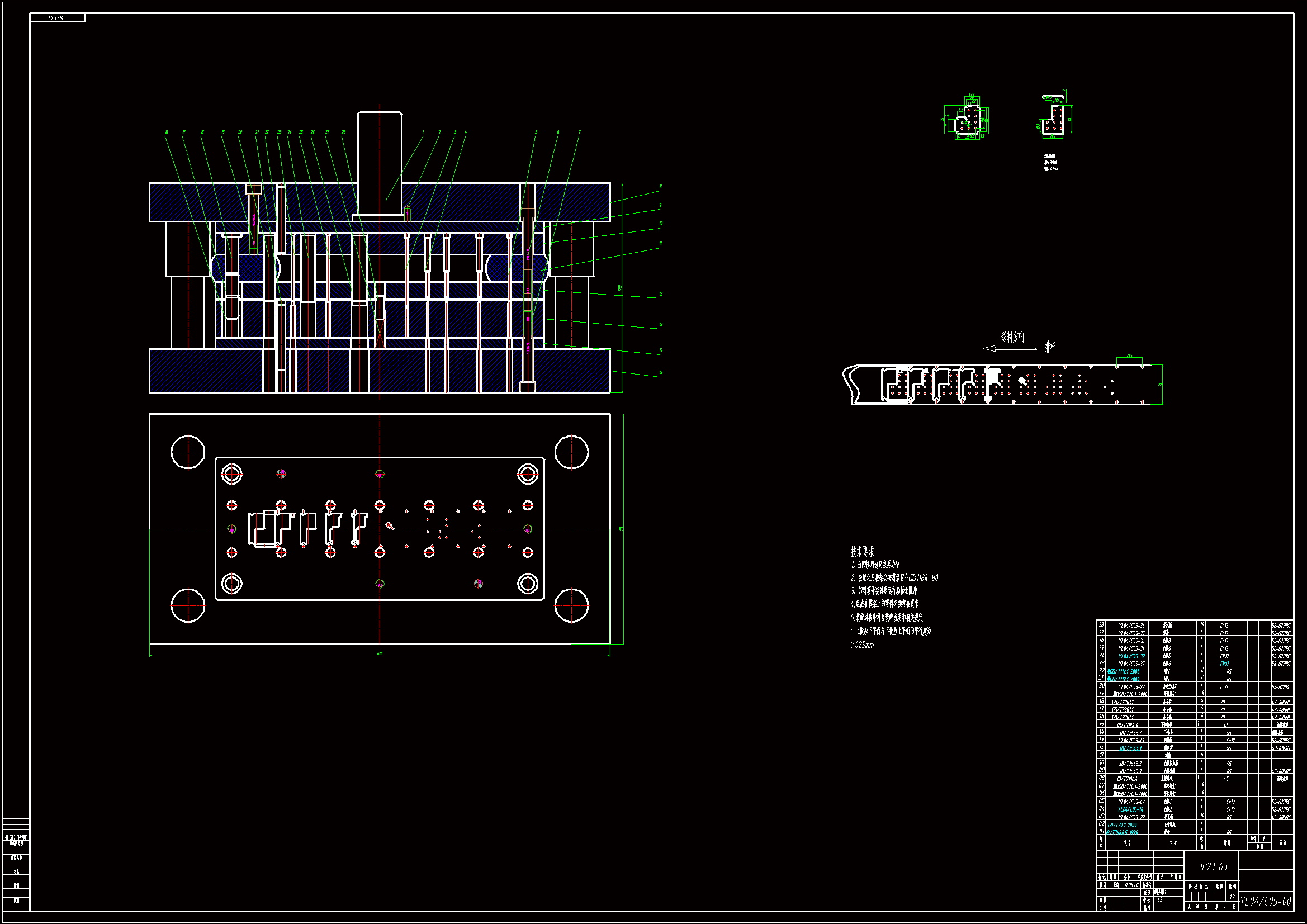Select the die shank atop section view
The image size is (1307, 924).
(380, 163)
